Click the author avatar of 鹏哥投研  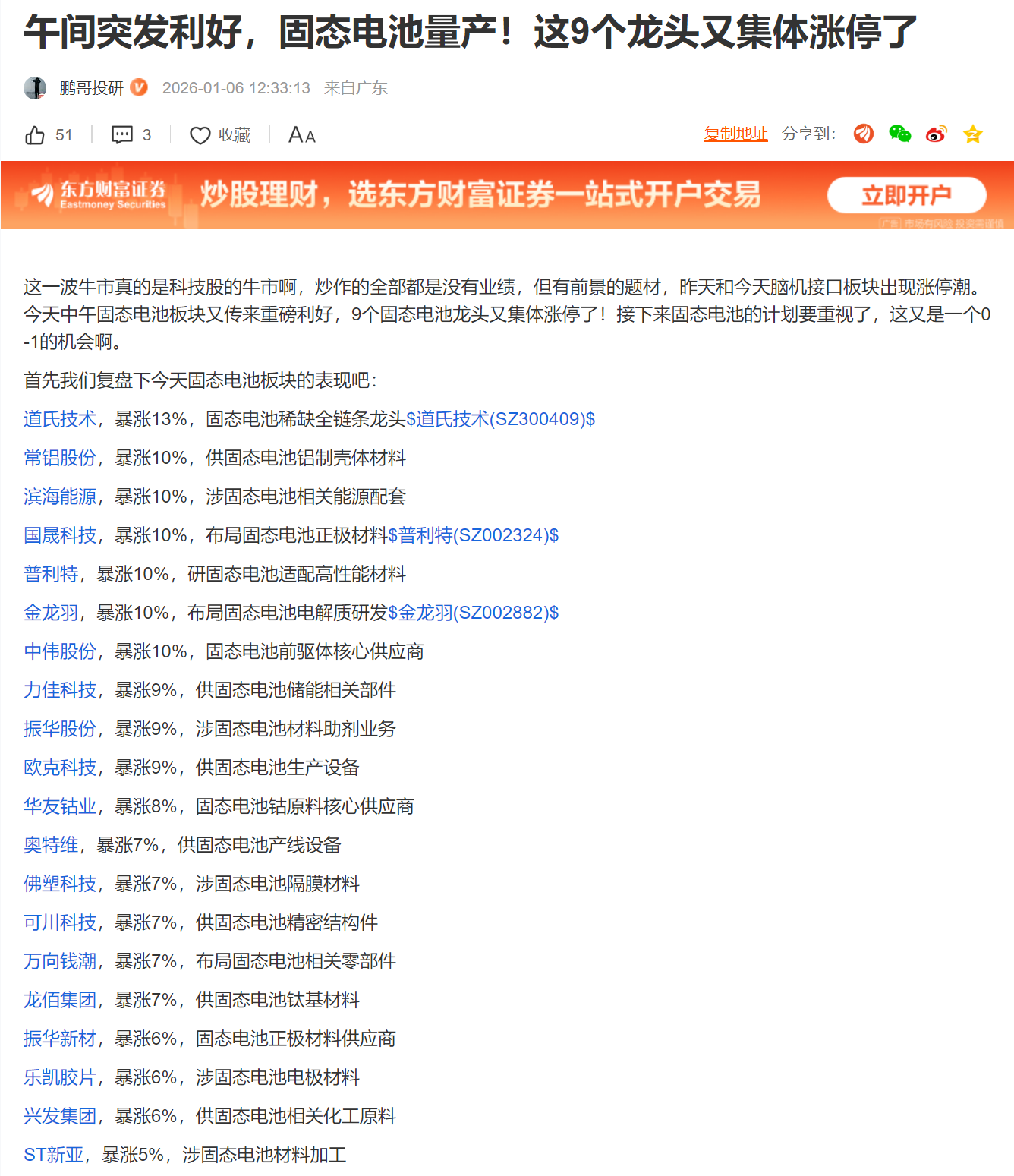(35, 88)
